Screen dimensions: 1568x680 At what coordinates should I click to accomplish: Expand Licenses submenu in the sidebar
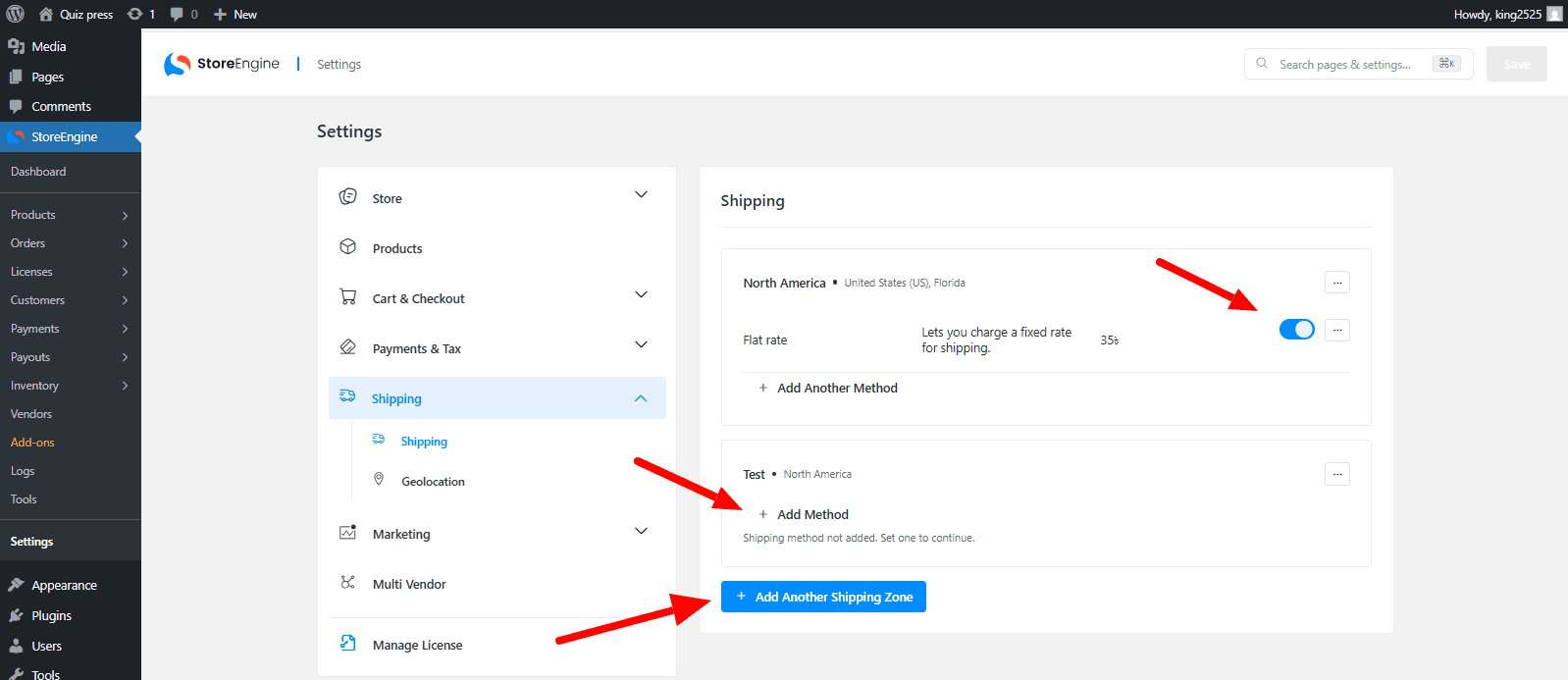(x=71, y=272)
